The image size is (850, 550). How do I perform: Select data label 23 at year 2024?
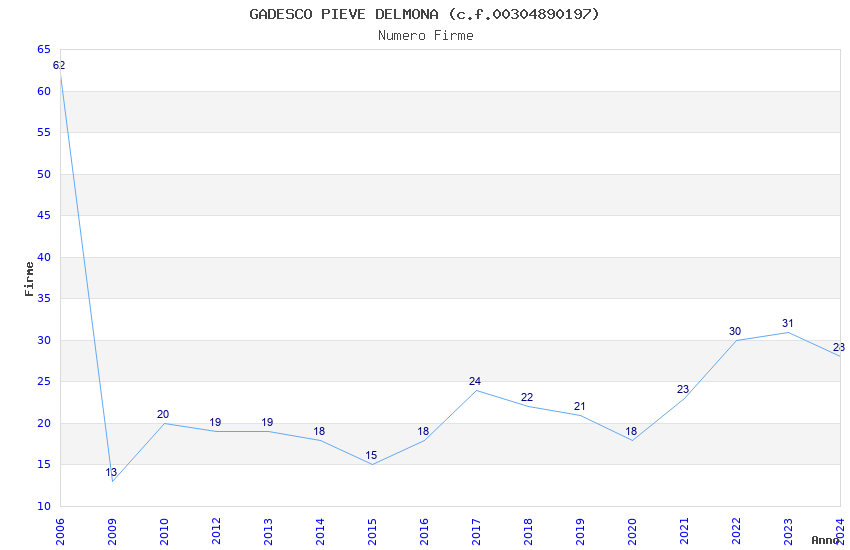[x=839, y=347]
